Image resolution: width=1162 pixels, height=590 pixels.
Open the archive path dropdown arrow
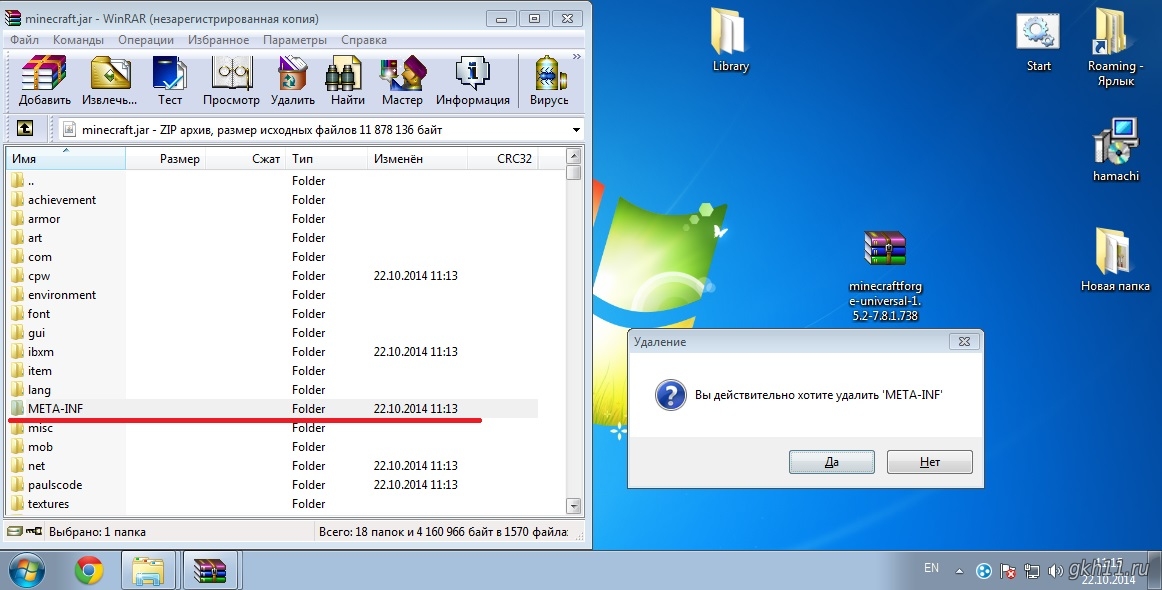pyautogui.click(x=576, y=130)
